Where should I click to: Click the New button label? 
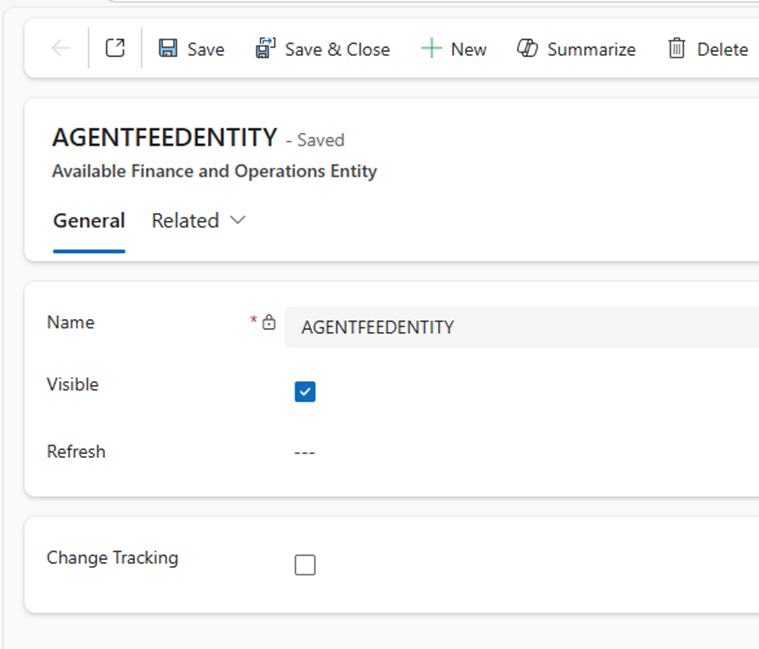point(469,49)
